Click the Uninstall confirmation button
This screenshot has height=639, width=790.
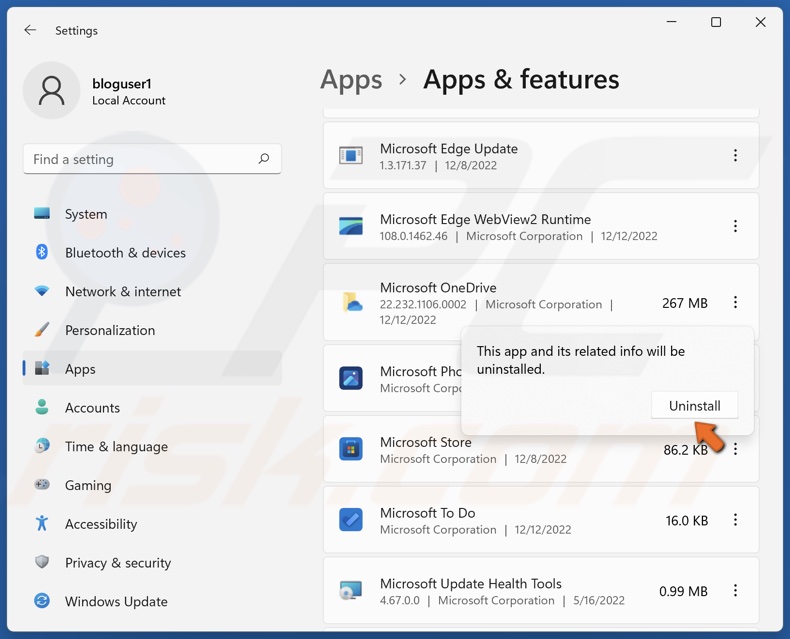(x=694, y=406)
